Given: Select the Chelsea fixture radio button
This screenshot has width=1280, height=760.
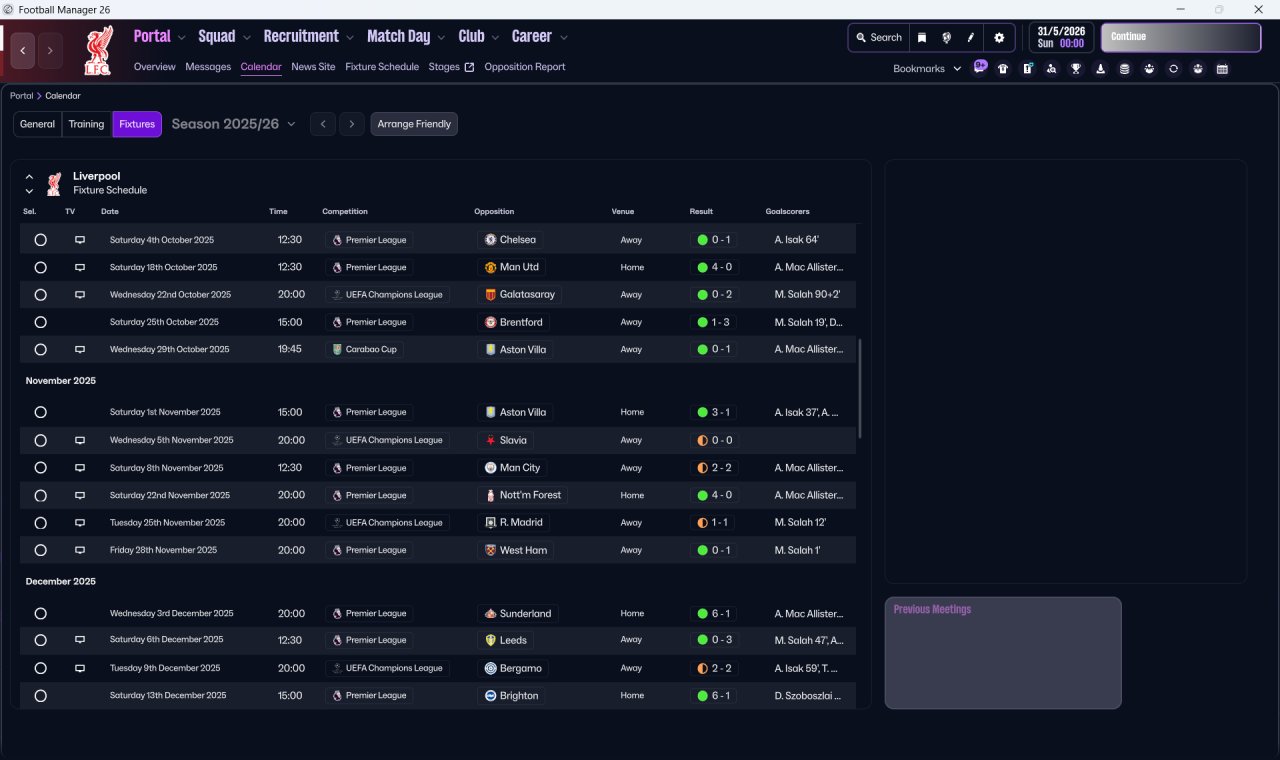Looking at the screenshot, I should [40, 240].
